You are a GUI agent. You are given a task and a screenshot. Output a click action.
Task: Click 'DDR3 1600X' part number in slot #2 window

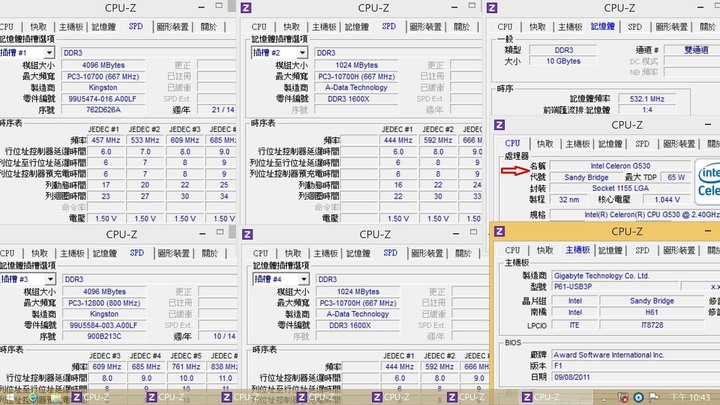click(356, 99)
